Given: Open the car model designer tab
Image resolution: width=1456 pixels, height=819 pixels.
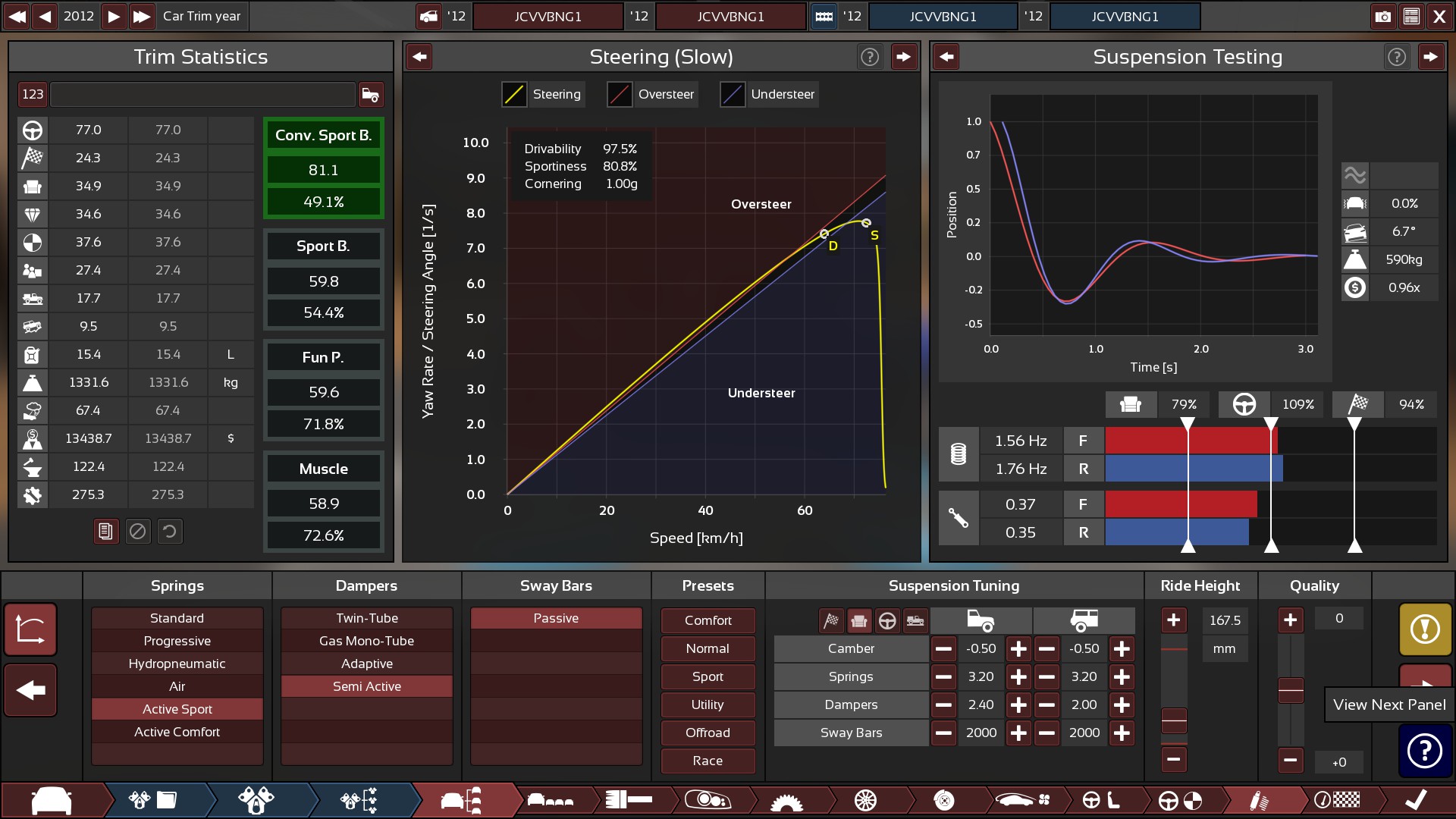Looking at the screenshot, I should tap(52, 800).
